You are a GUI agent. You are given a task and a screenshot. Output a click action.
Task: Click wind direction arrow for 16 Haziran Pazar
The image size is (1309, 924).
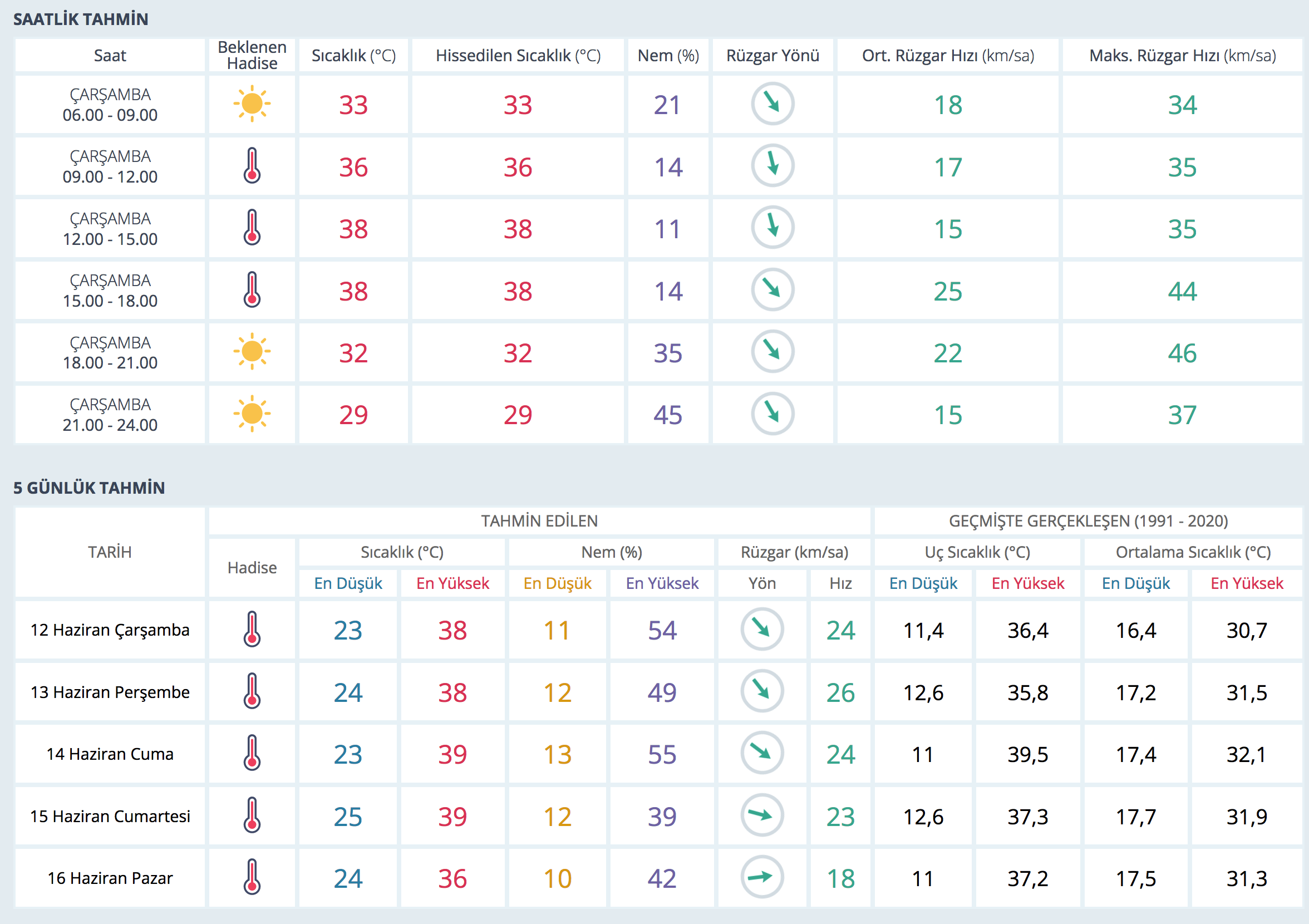click(762, 877)
